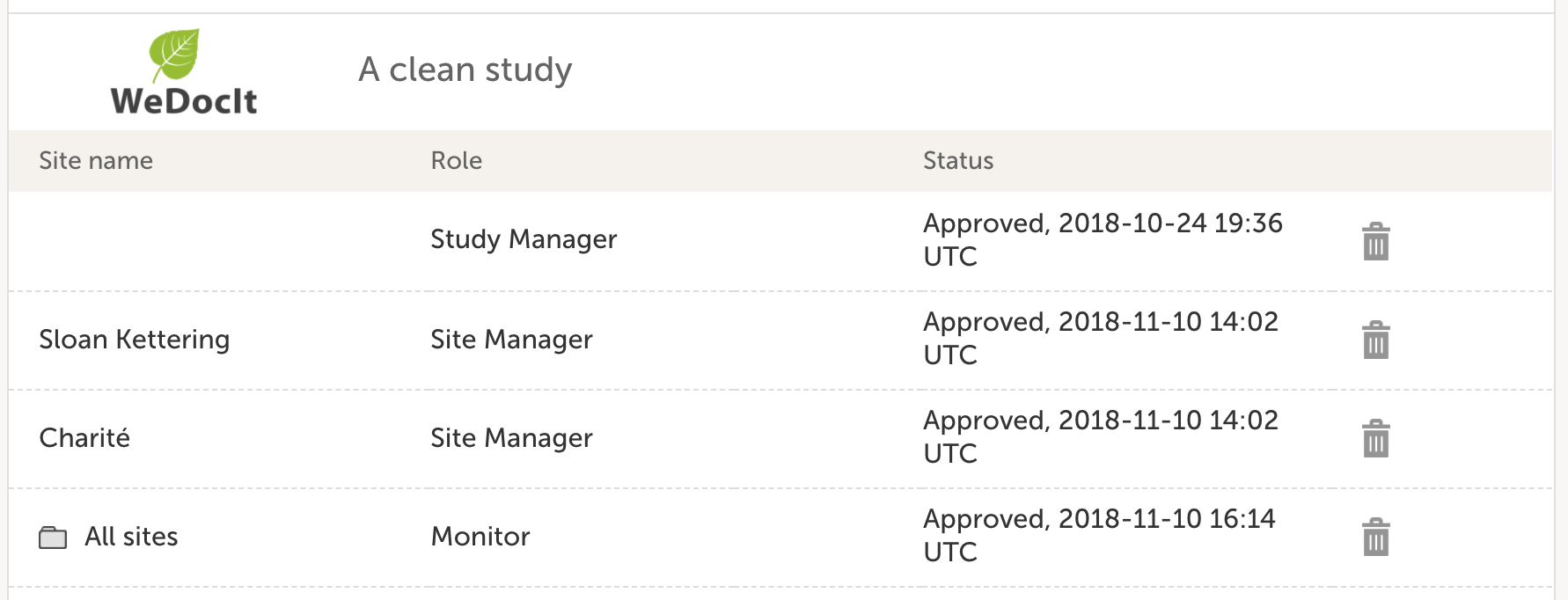Click the folder icon beside All sites

point(53,538)
